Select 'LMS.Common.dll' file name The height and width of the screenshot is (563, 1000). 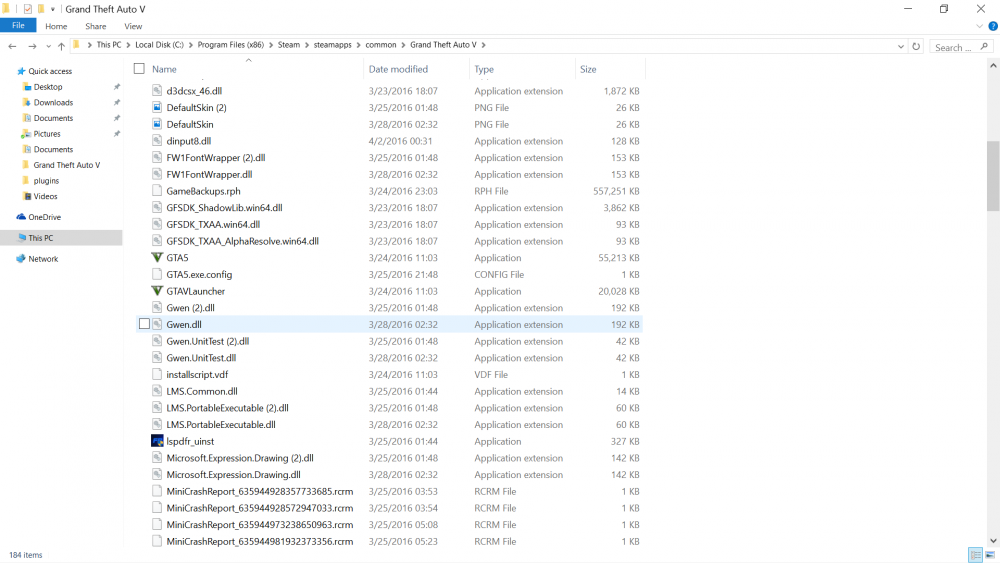[202, 391]
